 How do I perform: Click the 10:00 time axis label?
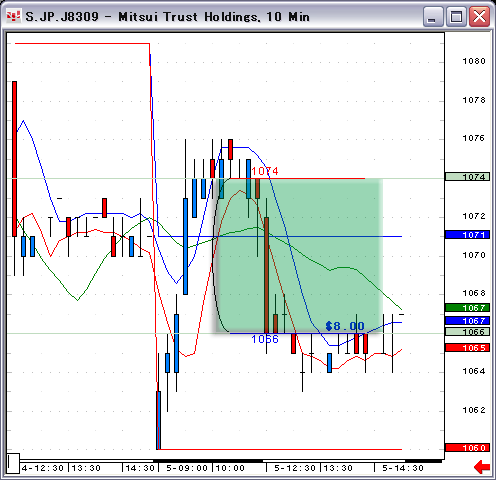point(230,468)
